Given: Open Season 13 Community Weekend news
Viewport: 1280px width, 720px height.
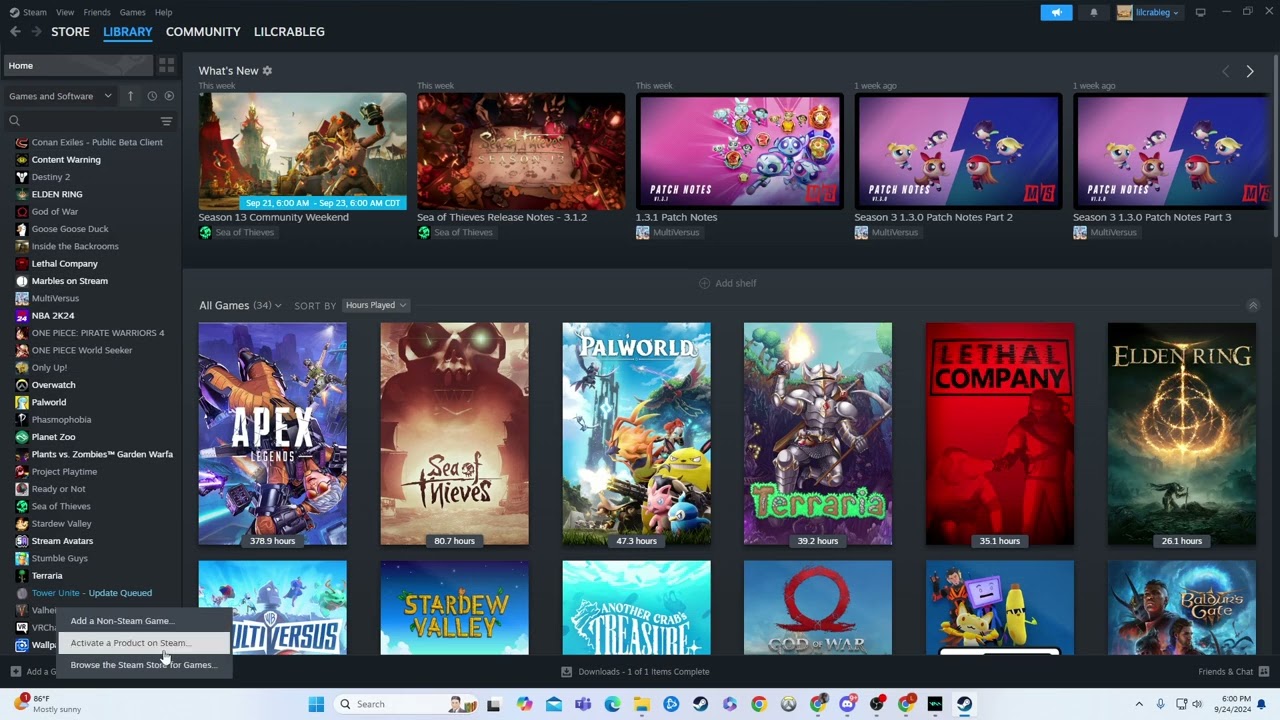Looking at the screenshot, I should (x=302, y=151).
